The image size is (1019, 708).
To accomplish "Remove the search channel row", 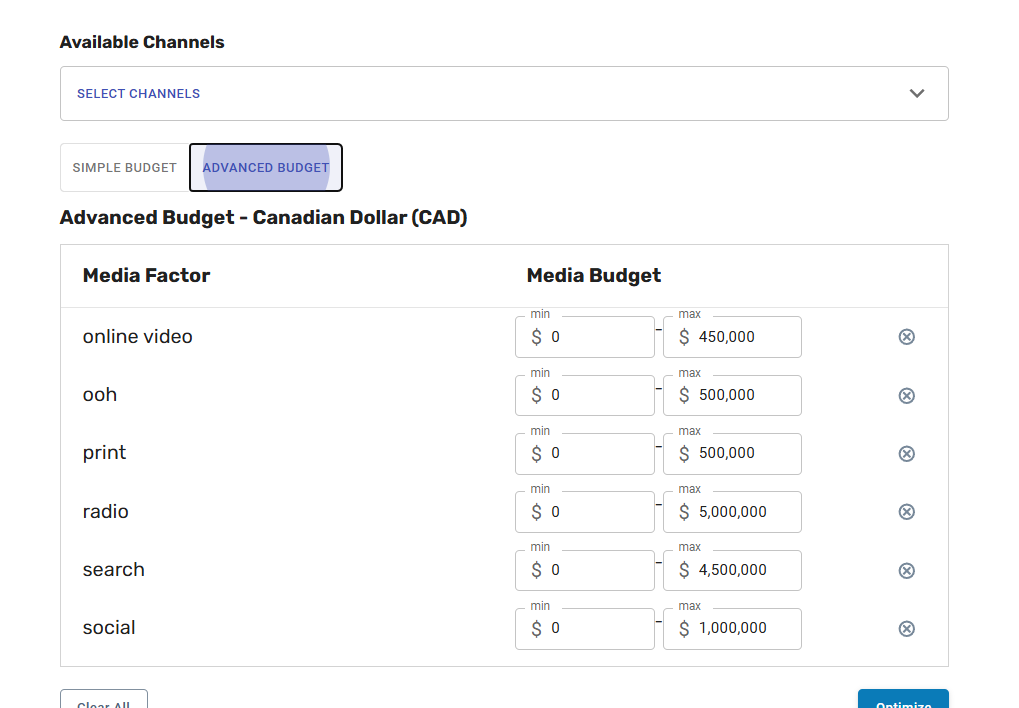I will pyautogui.click(x=907, y=570).
